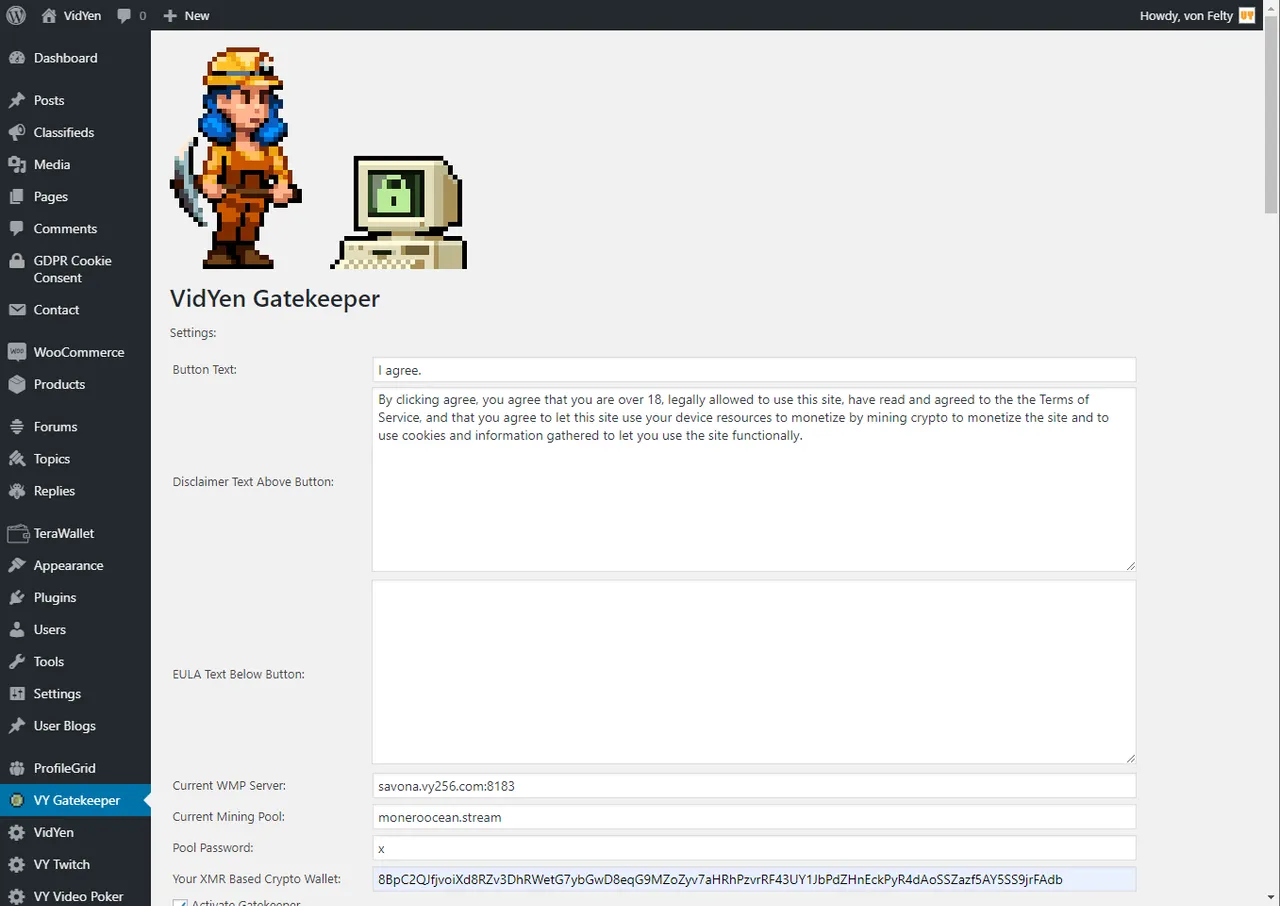Open the VY Gatekeeper menu item
The image size is (1280, 906).
[75, 800]
